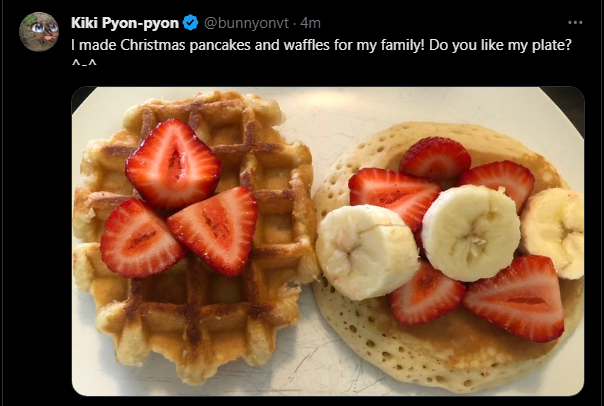
Task: Click the leftmost banana slice
Action: point(367,252)
